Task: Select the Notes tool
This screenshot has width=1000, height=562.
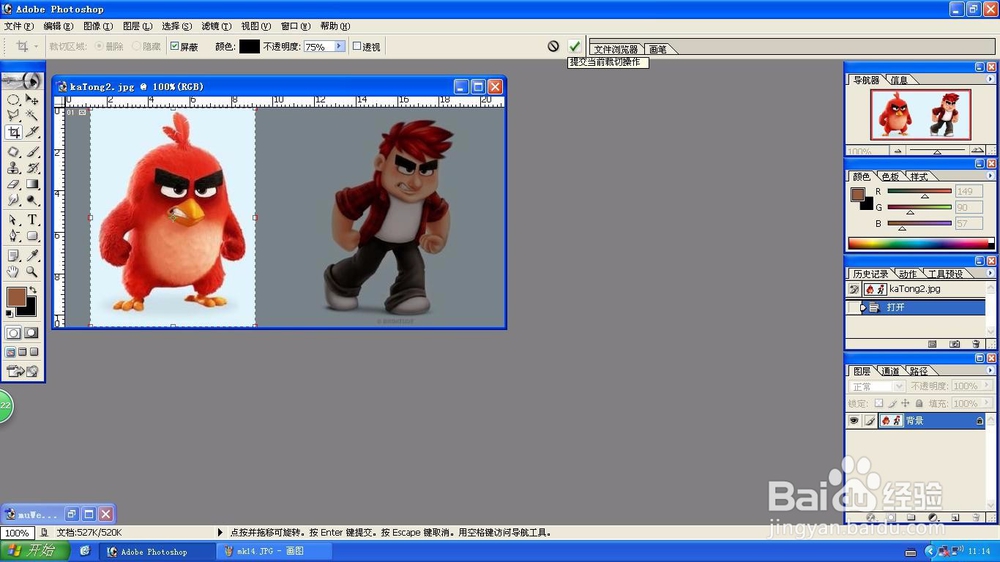Action: pos(13,255)
